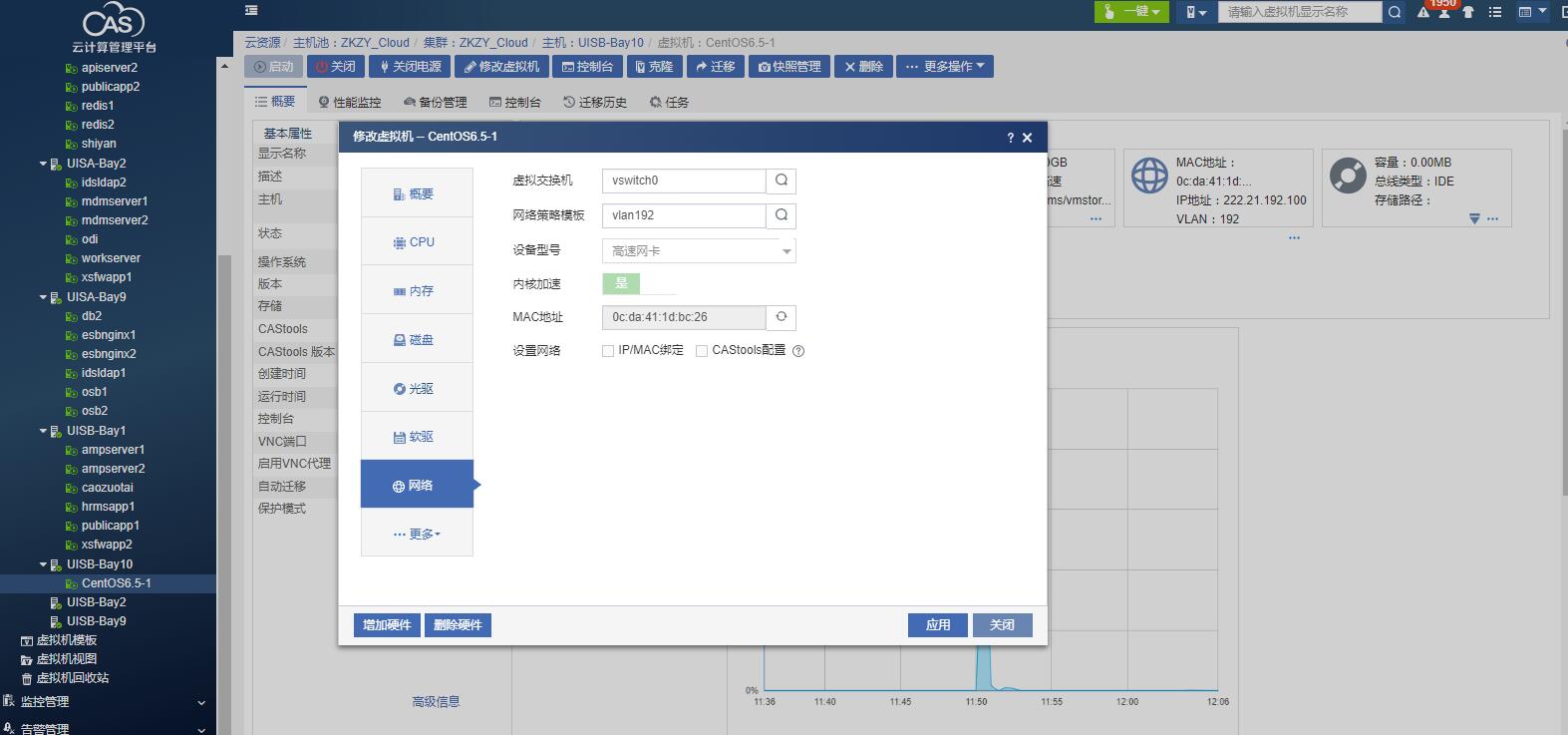Select the 内存 memory section
1568x735 pixels.
pyautogui.click(x=417, y=291)
